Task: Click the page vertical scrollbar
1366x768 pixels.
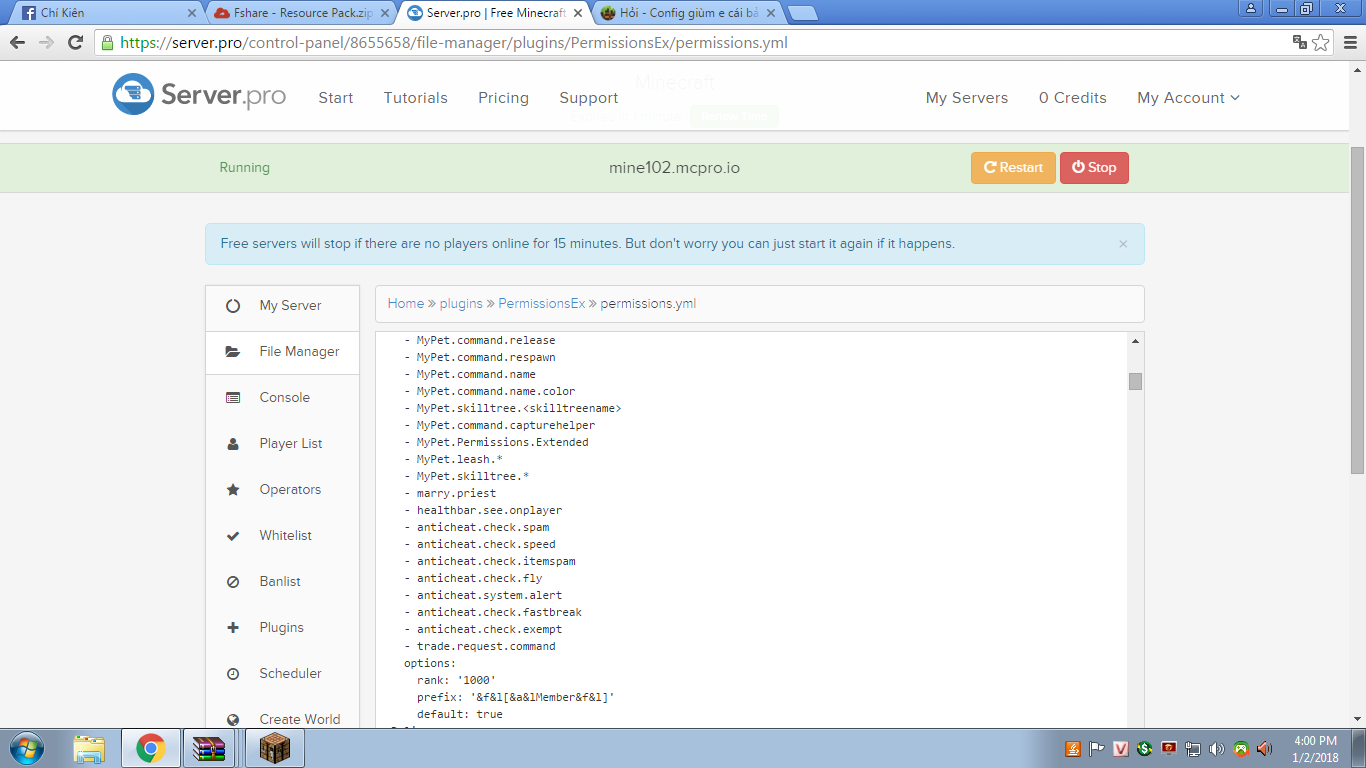Action: 1357,310
